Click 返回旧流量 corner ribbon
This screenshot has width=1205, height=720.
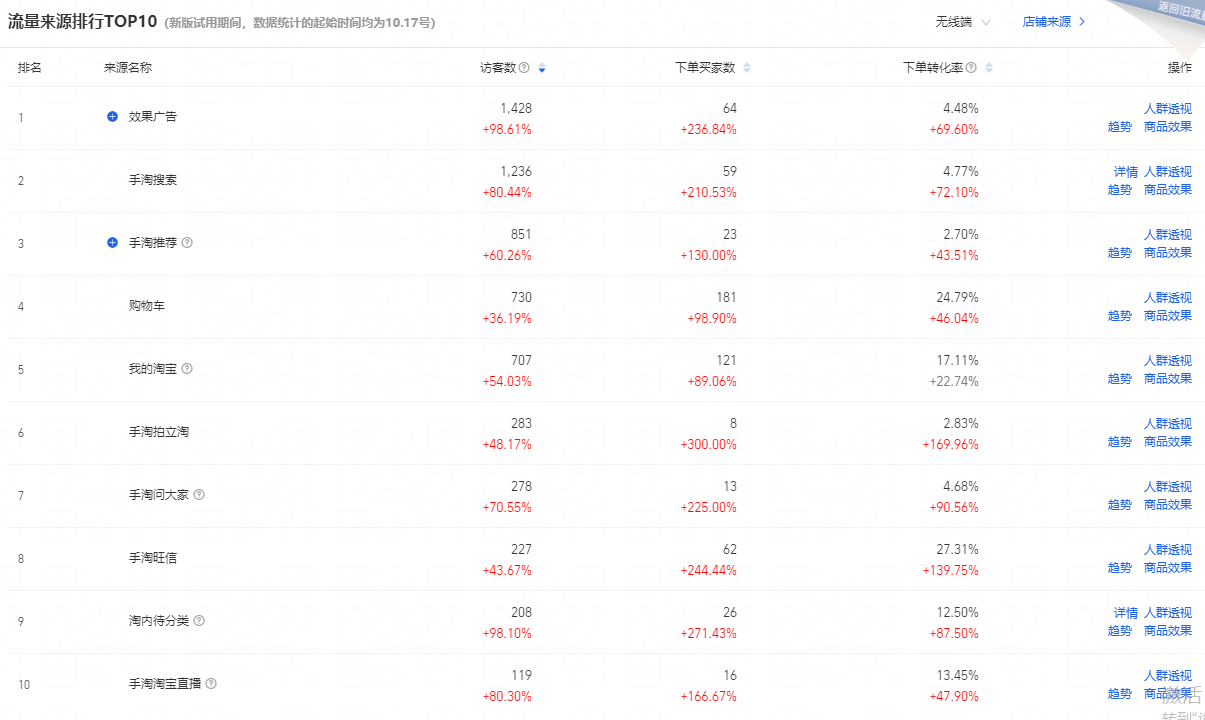tap(1178, 10)
